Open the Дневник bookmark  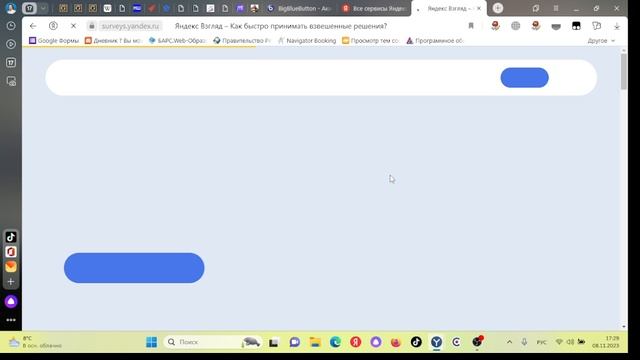113,41
